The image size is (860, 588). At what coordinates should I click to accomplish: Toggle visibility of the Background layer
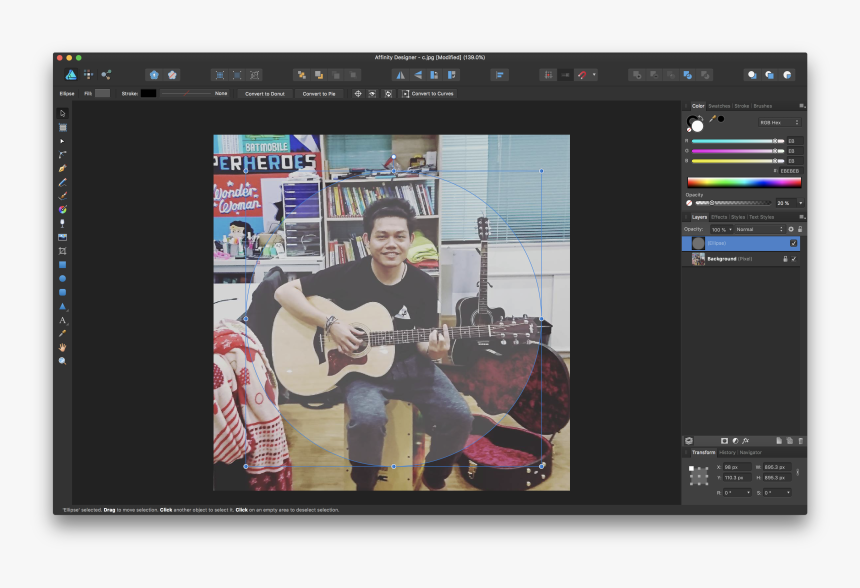point(794,258)
